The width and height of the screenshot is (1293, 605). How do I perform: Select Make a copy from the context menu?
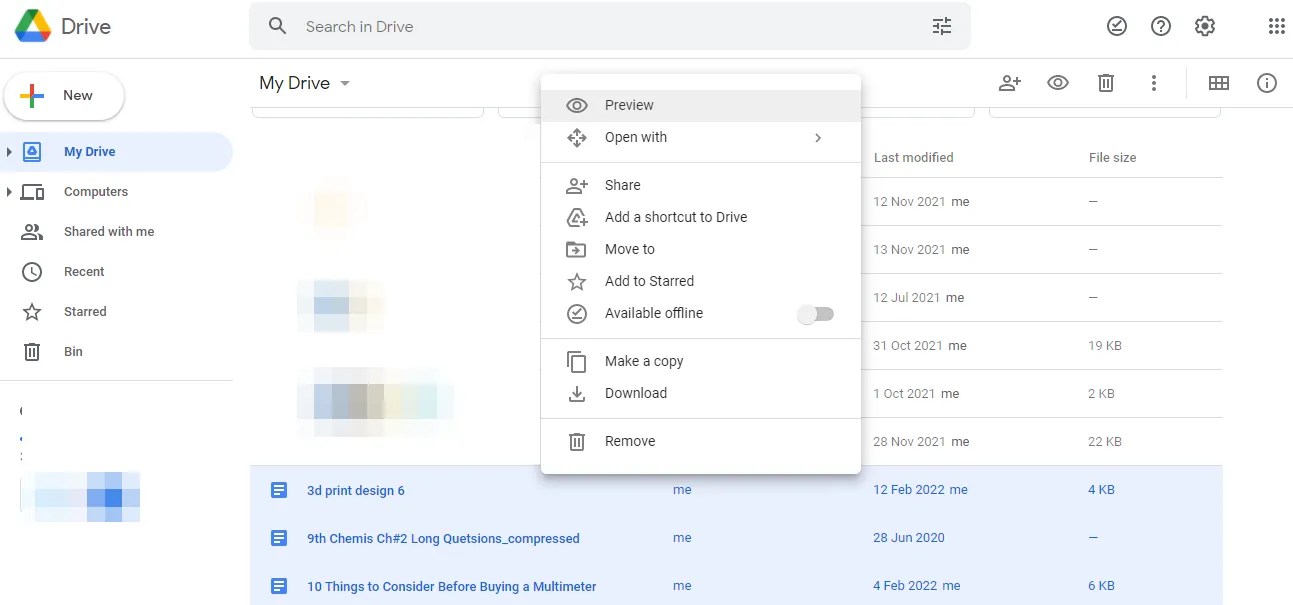(x=644, y=361)
